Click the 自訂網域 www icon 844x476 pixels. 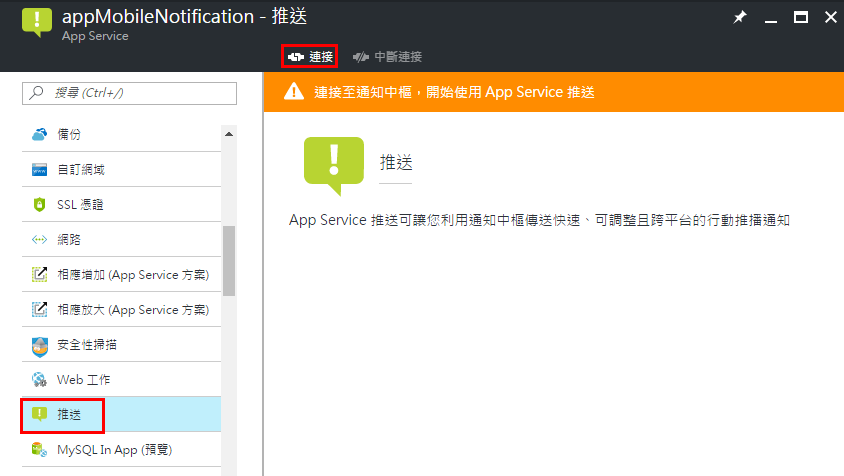(39, 170)
